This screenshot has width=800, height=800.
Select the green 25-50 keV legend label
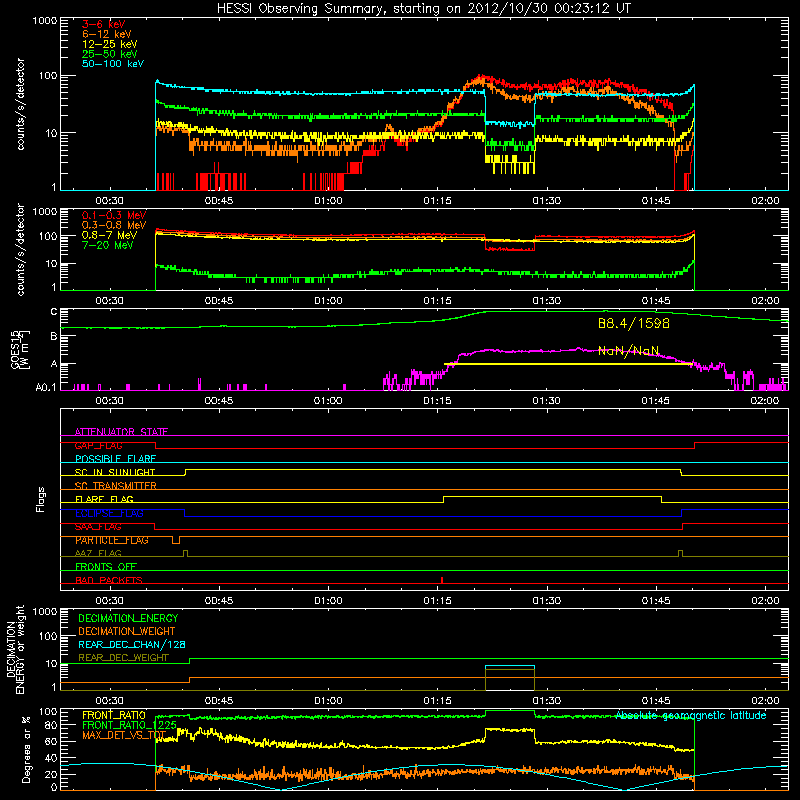[x=110, y=54]
